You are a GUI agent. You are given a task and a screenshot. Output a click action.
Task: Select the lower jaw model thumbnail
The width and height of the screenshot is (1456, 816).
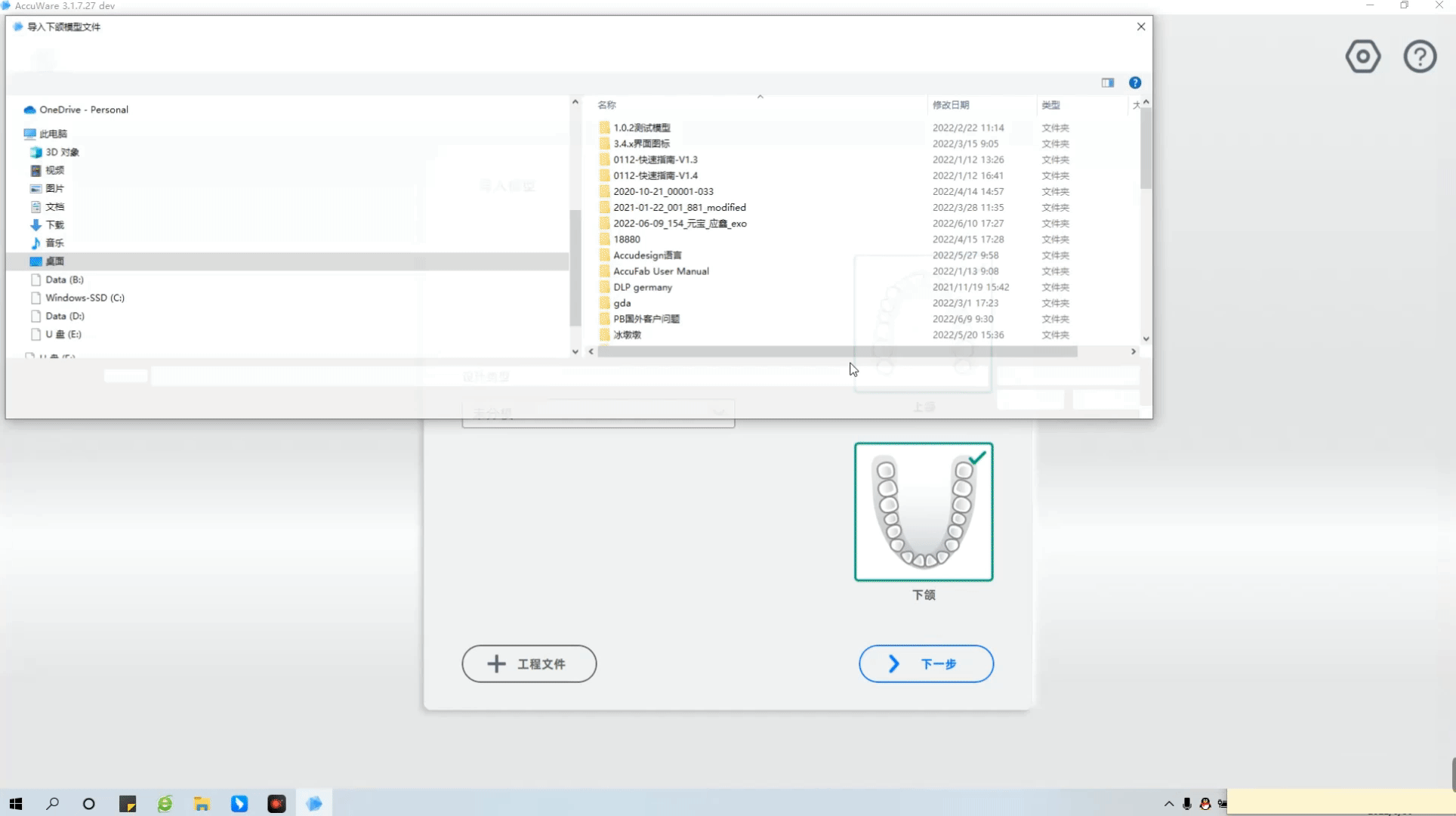(923, 512)
